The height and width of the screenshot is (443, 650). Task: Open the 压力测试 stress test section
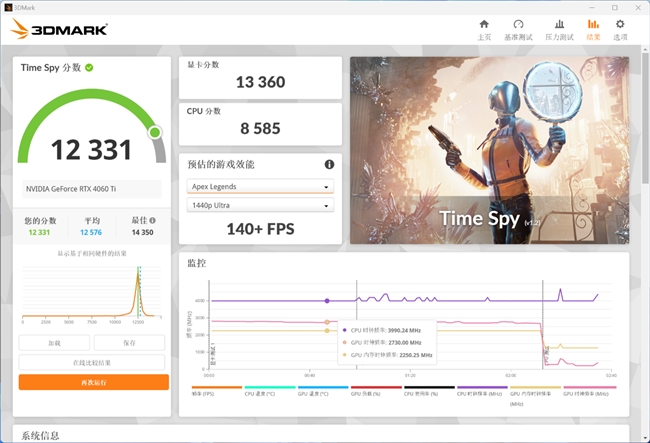click(559, 30)
